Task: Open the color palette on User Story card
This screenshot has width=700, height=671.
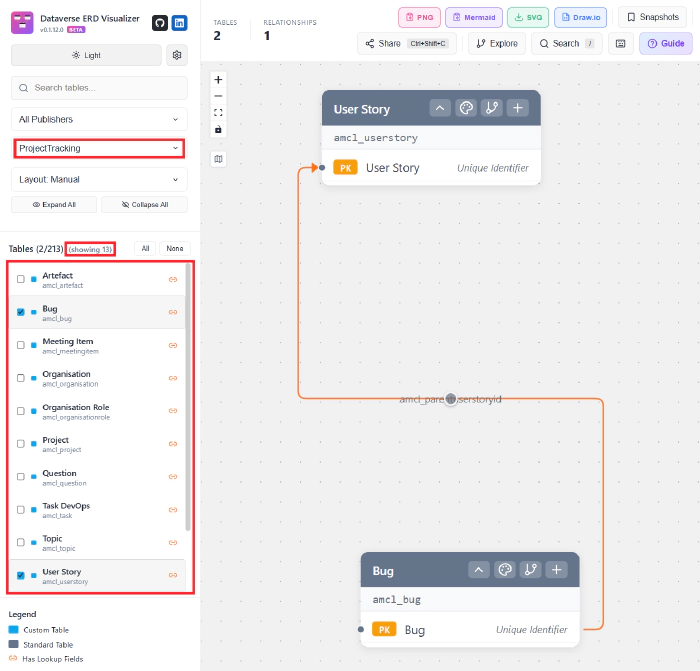Action: pyautogui.click(x=465, y=109)
